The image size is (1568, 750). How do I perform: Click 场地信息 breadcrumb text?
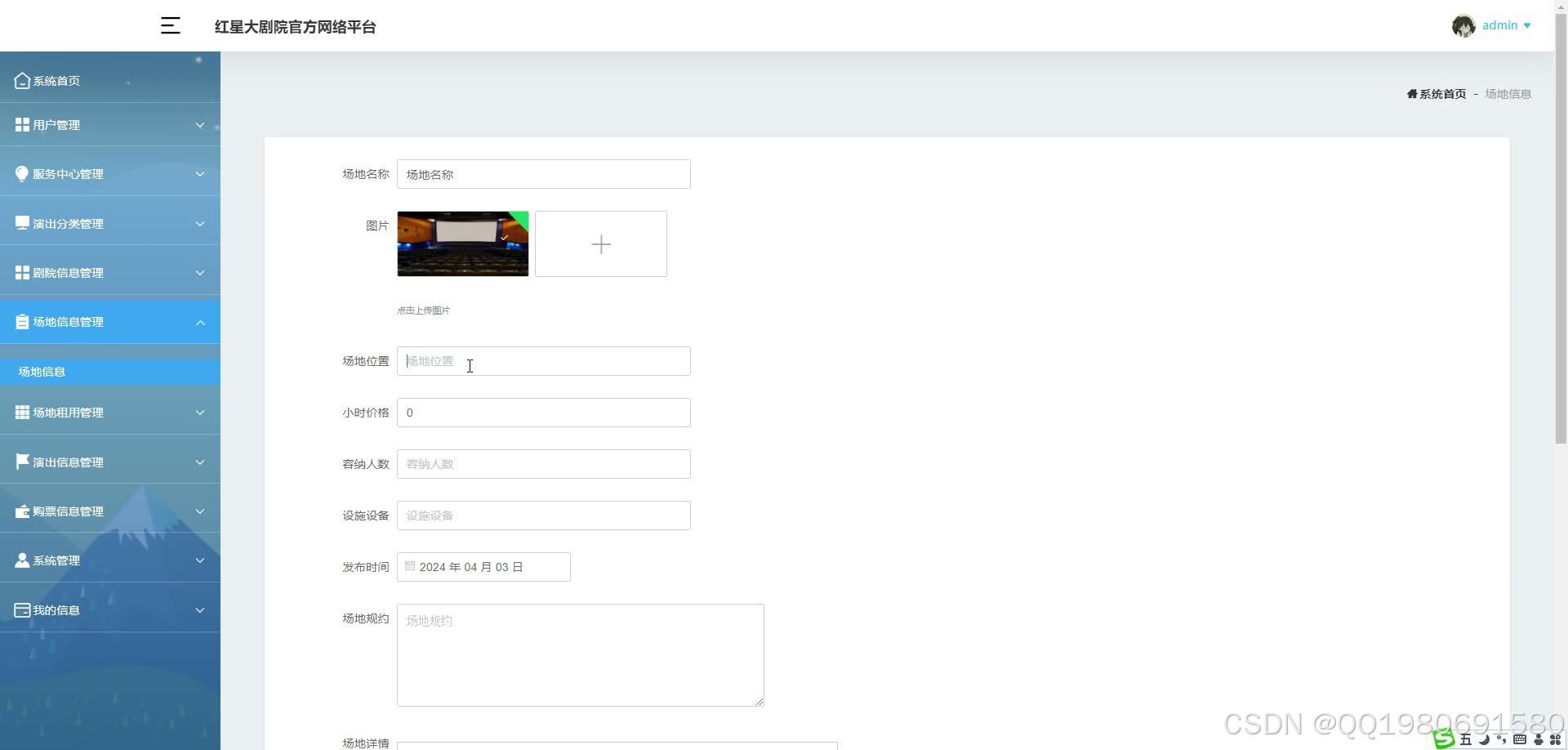(1508, 94)
